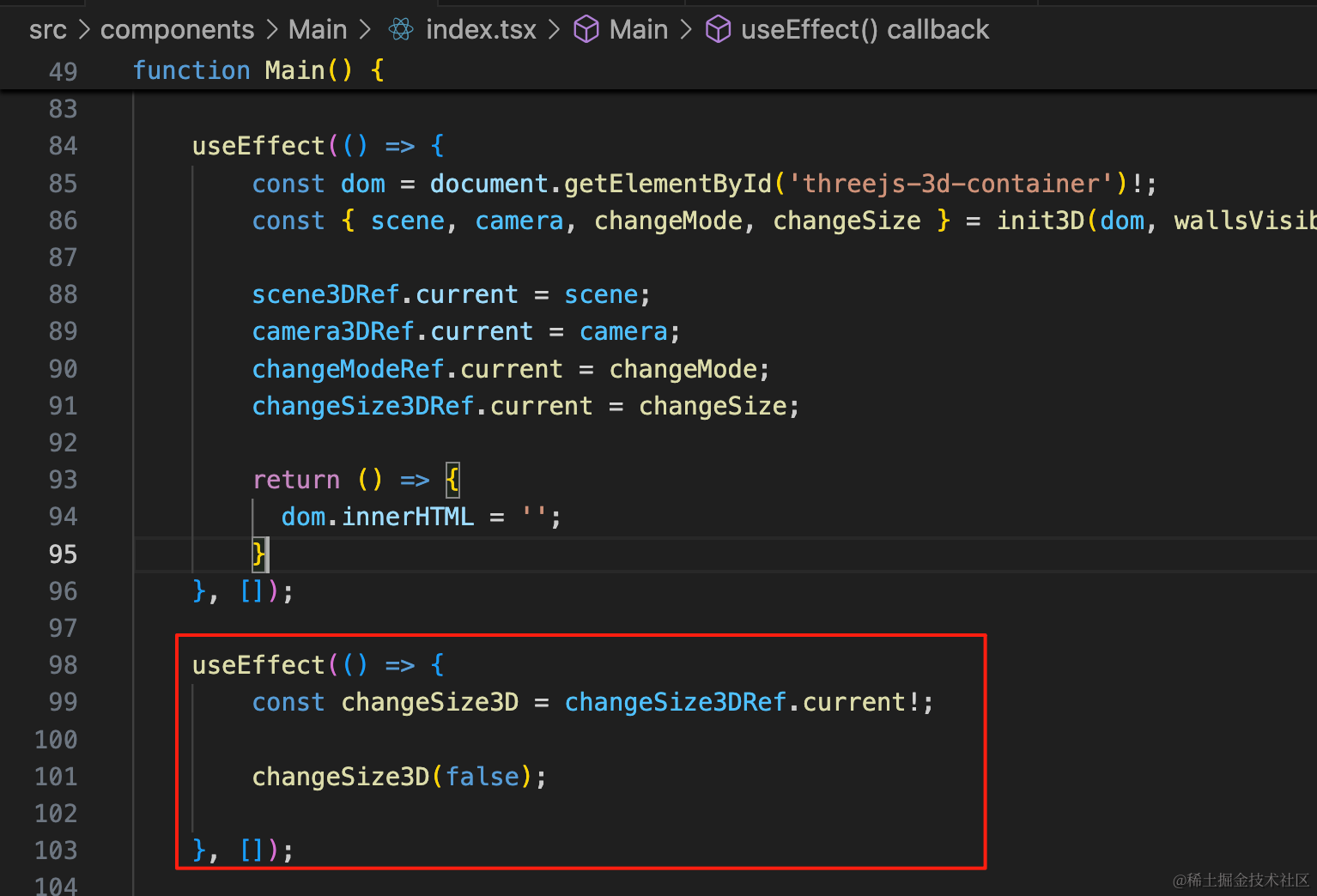Open the 'components' breadcrumb folder
Viewport: 1317px width, 896px height.
point(177,30)
